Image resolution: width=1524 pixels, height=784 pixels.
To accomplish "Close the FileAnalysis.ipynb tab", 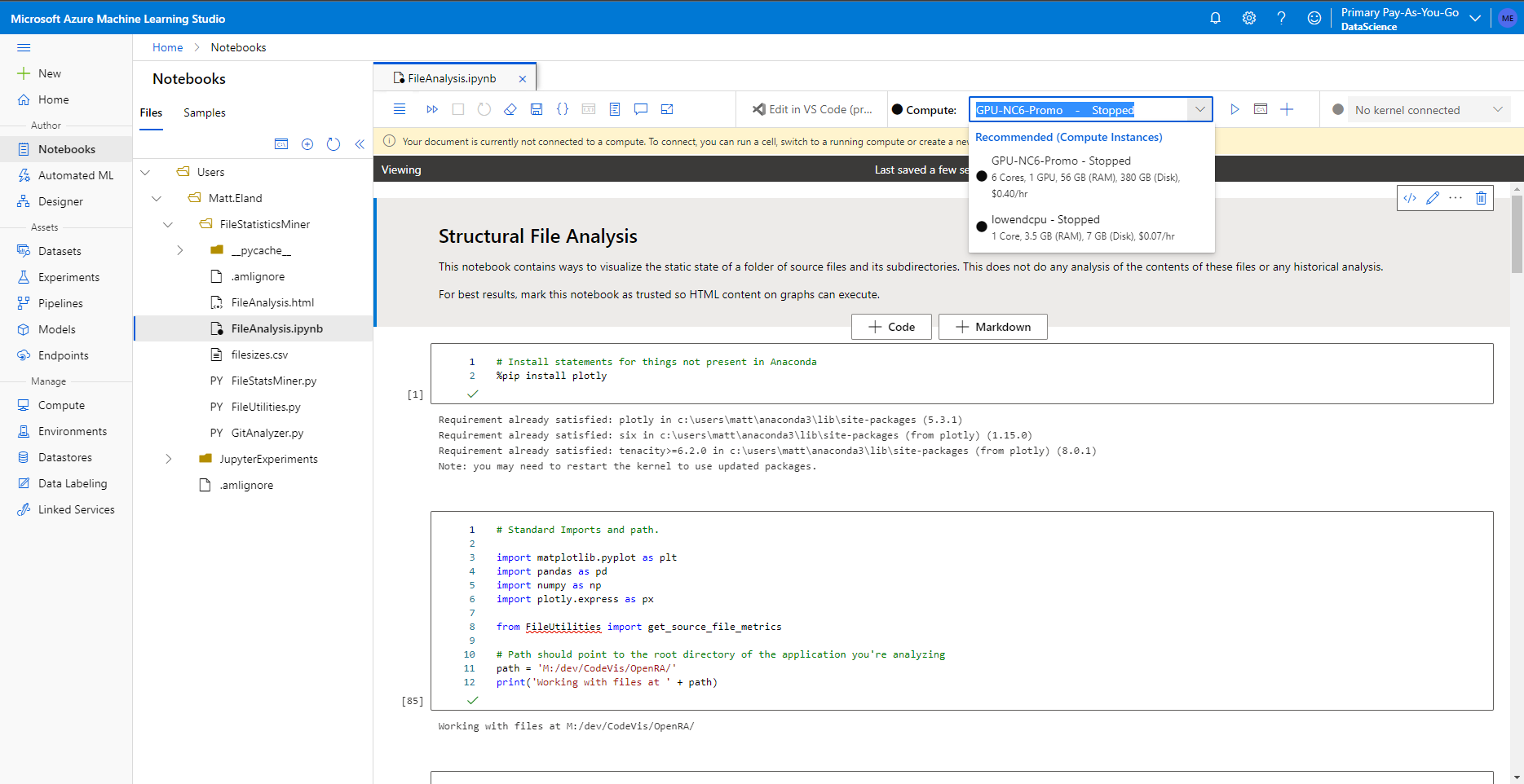I will [522, 79].
